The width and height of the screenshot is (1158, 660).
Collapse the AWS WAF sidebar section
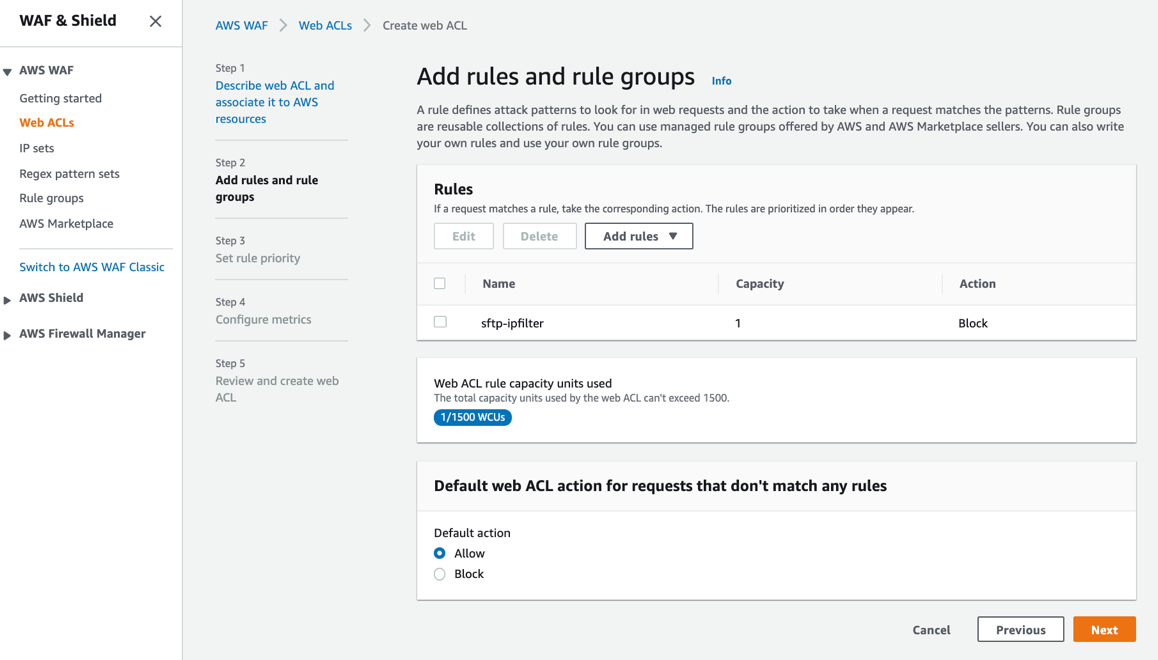coord(9,70)
